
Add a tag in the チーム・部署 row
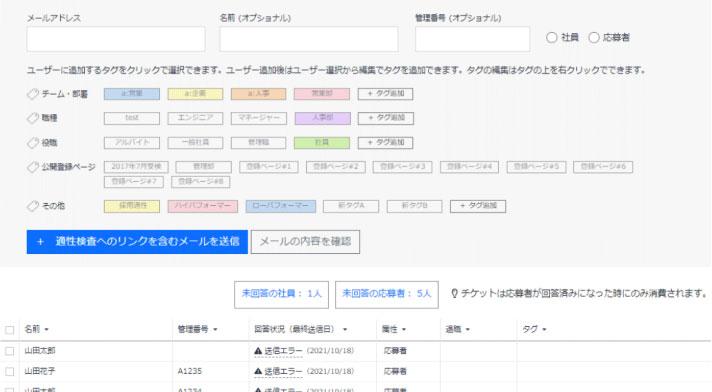coord(385,94)
